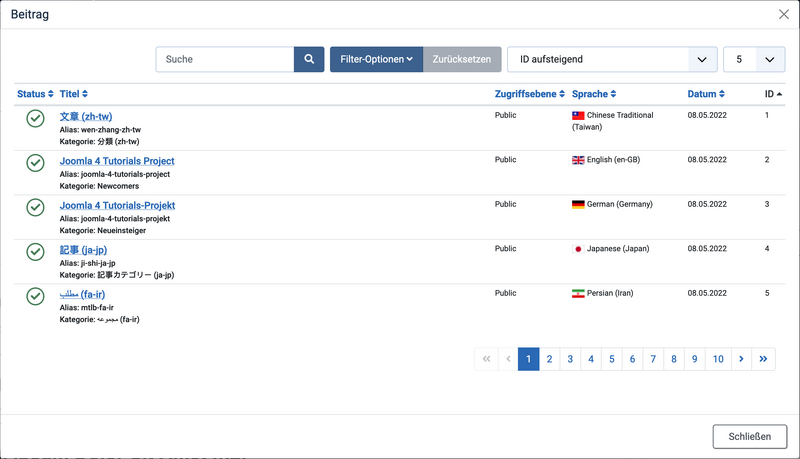Click the UK flag icon for English
Image resolution: width=800 pixels, height=459 pixels.
click(x=578, y=160)
